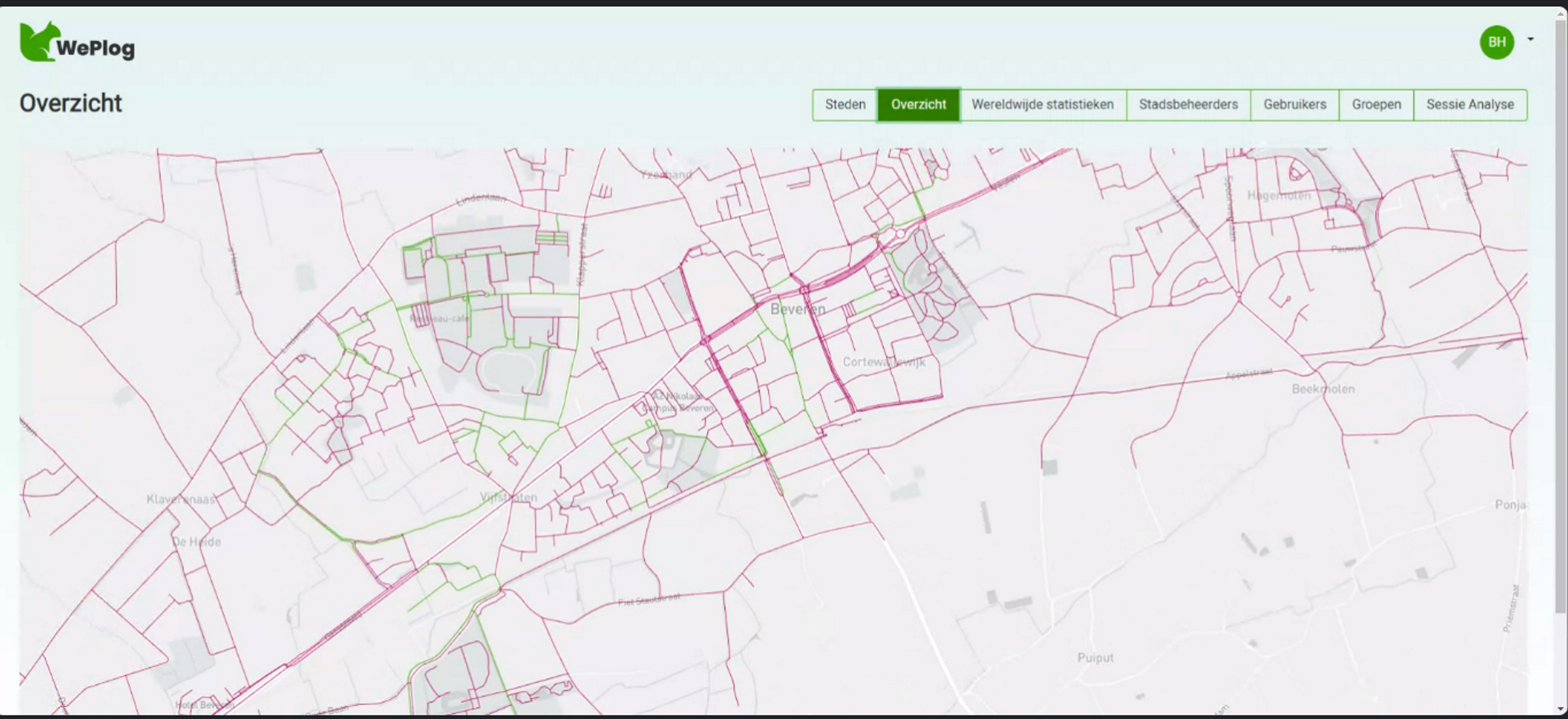Click the Appelstraat street label
1568x719 pixels.
point(1248,374)
